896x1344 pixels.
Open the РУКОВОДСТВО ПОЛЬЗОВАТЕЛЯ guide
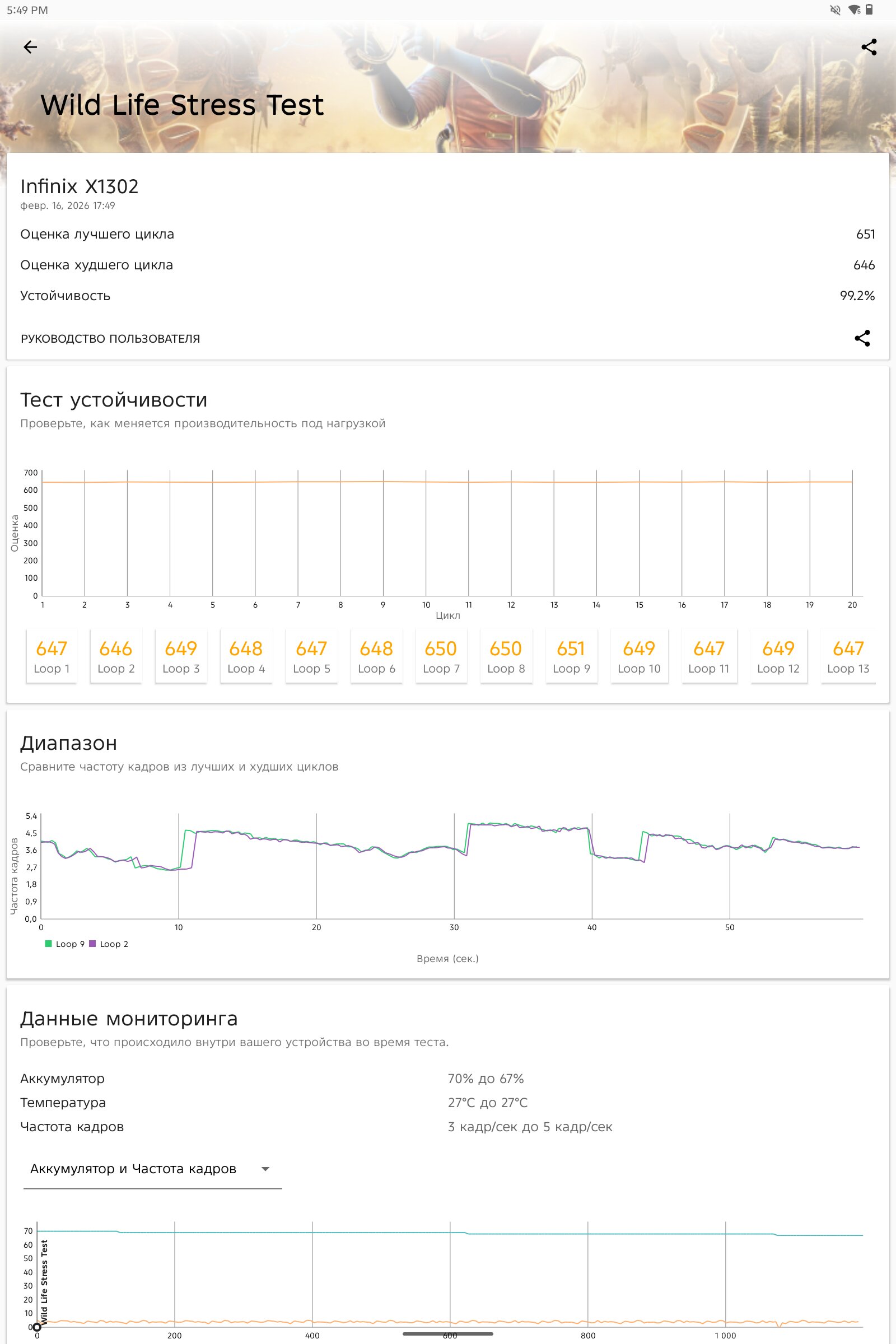point(110,339)
